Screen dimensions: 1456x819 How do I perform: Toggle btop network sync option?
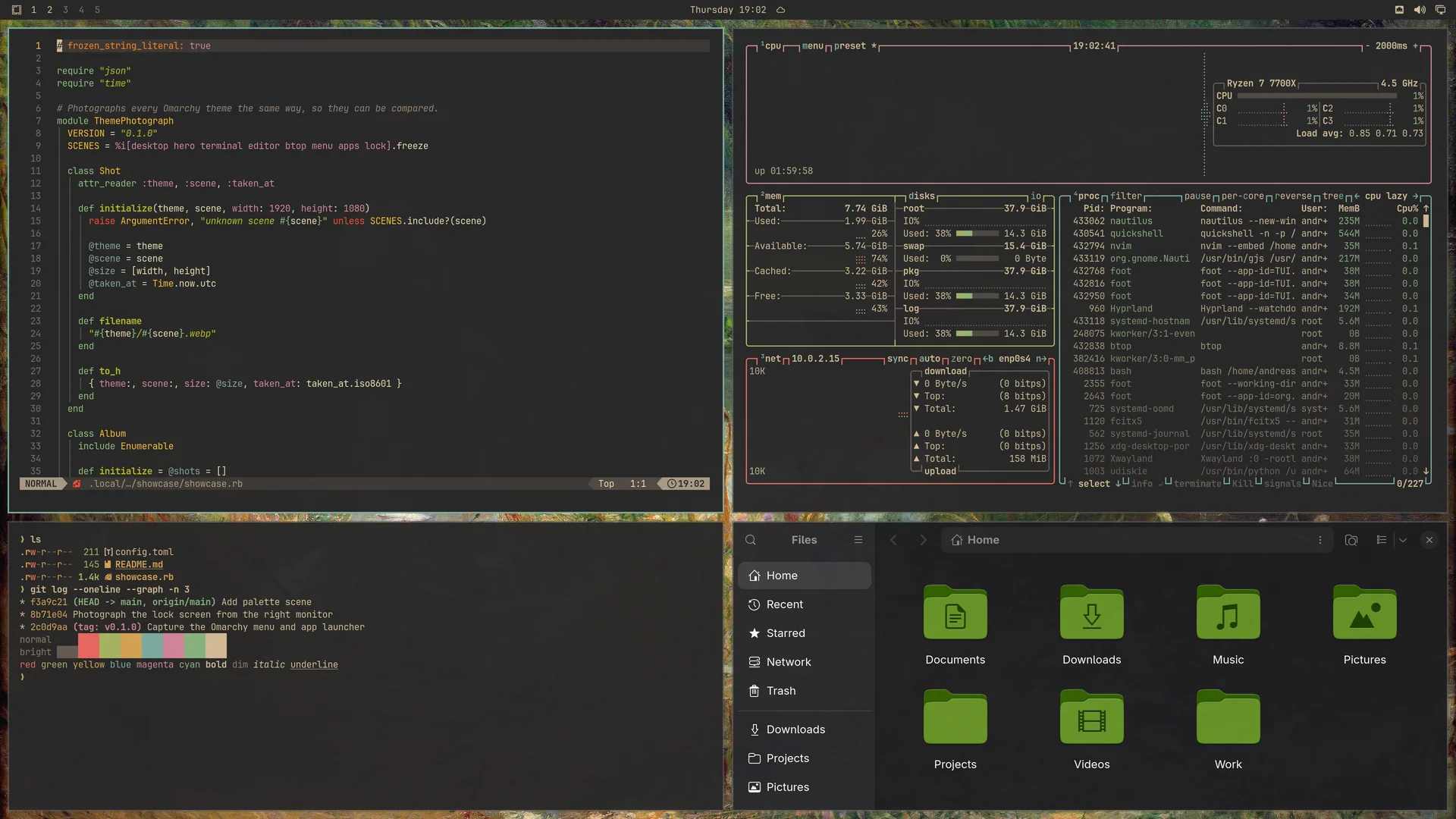(x=898, y=359)
